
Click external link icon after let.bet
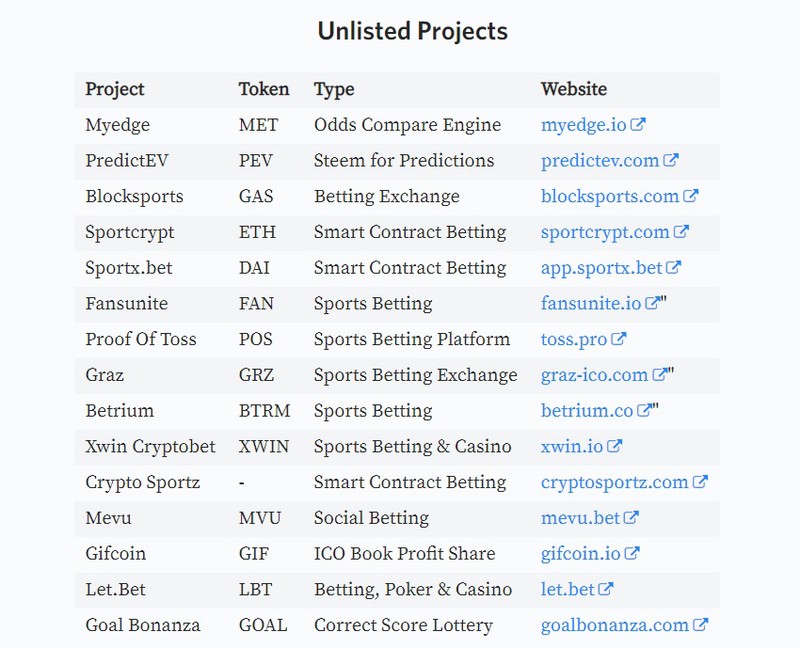click(x=606, y=589)
